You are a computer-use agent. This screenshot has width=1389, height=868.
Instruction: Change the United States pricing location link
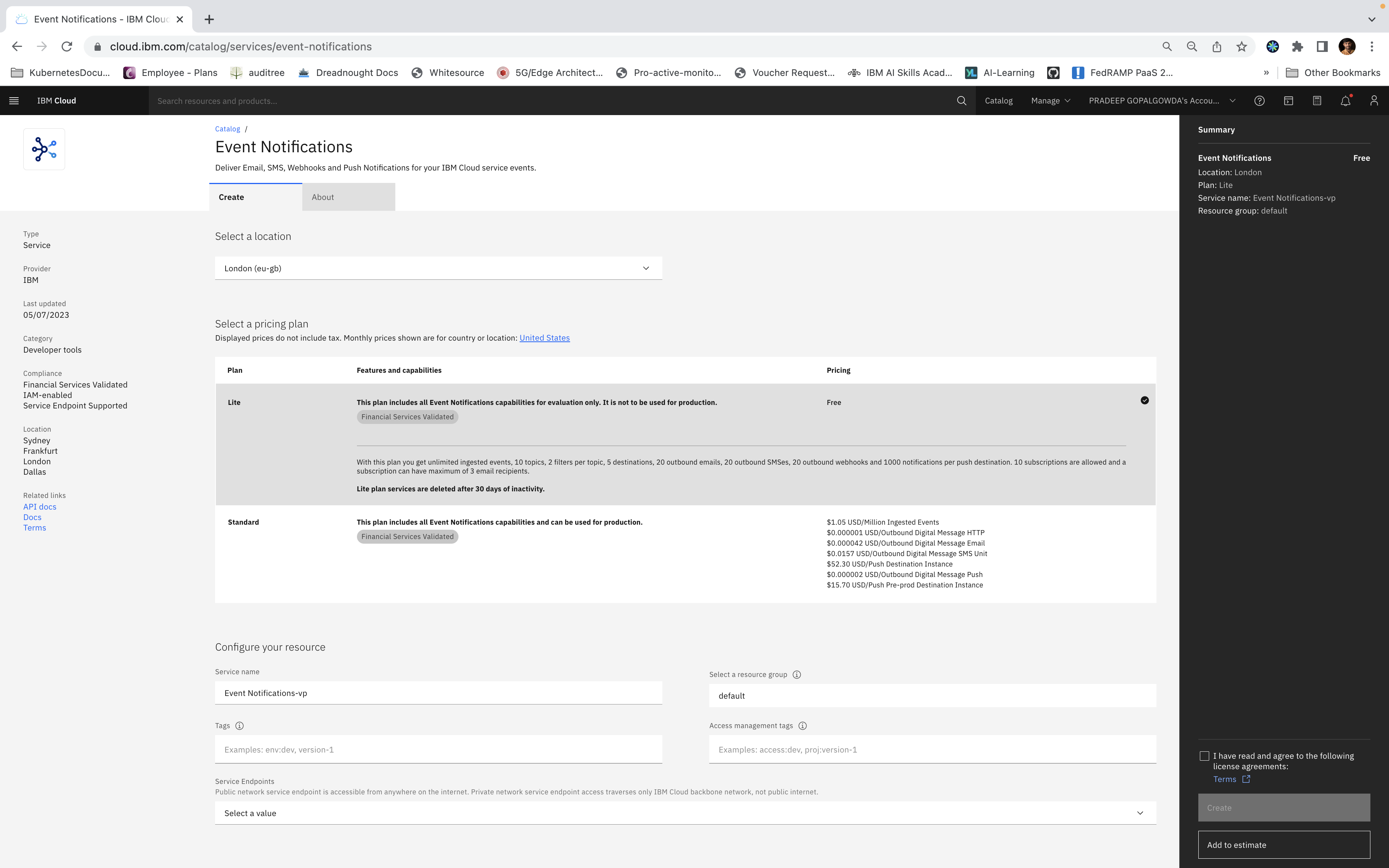pyautogui.click(x=544, y=338)
